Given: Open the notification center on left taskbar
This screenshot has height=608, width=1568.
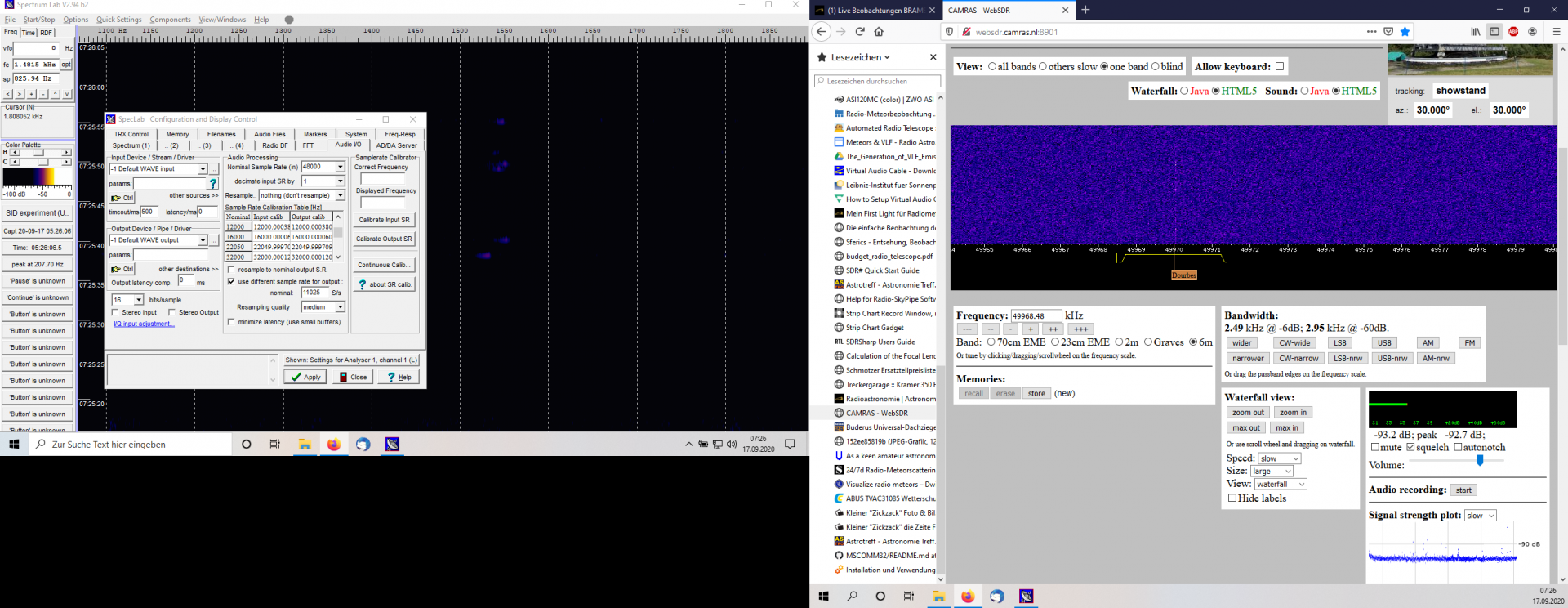Looking at the screenshot, I should click(x=790, y=445).
